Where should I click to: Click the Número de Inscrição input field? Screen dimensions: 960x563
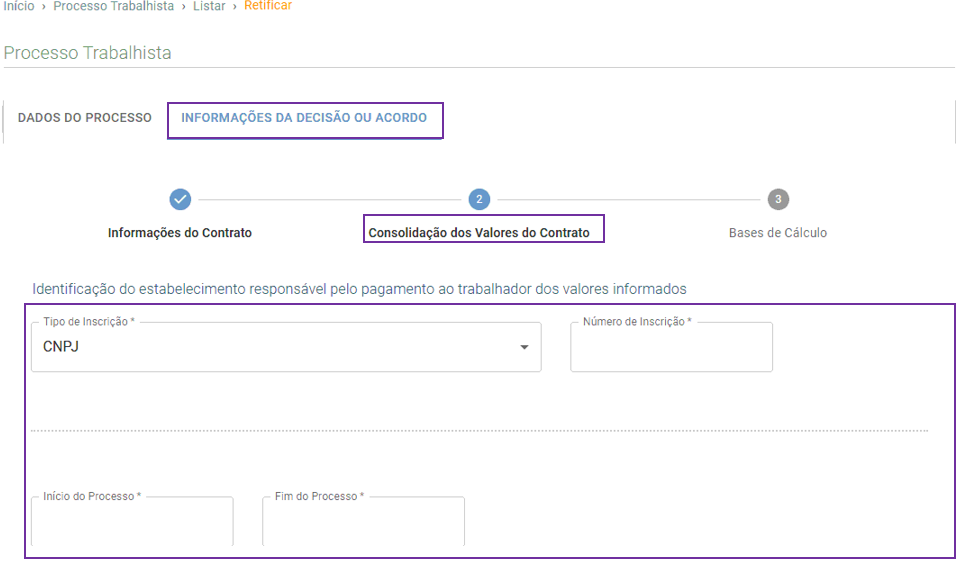671,347
